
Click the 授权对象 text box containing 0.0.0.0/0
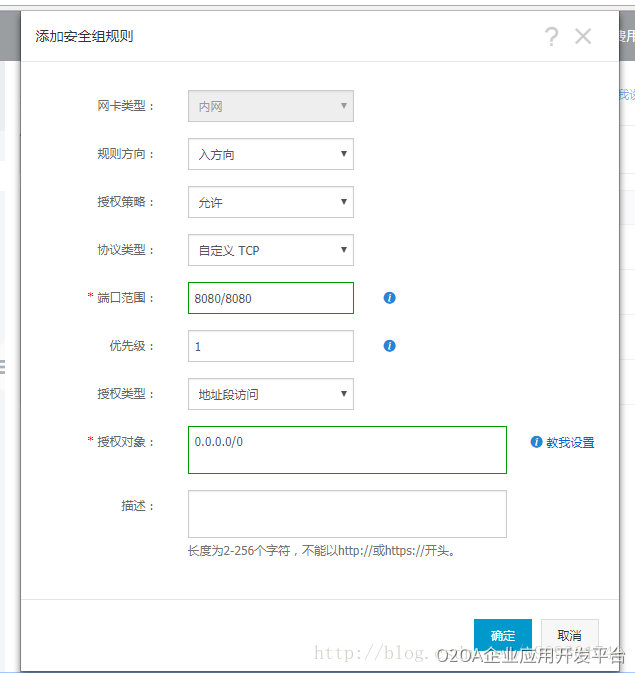click(x=346, y=450)
